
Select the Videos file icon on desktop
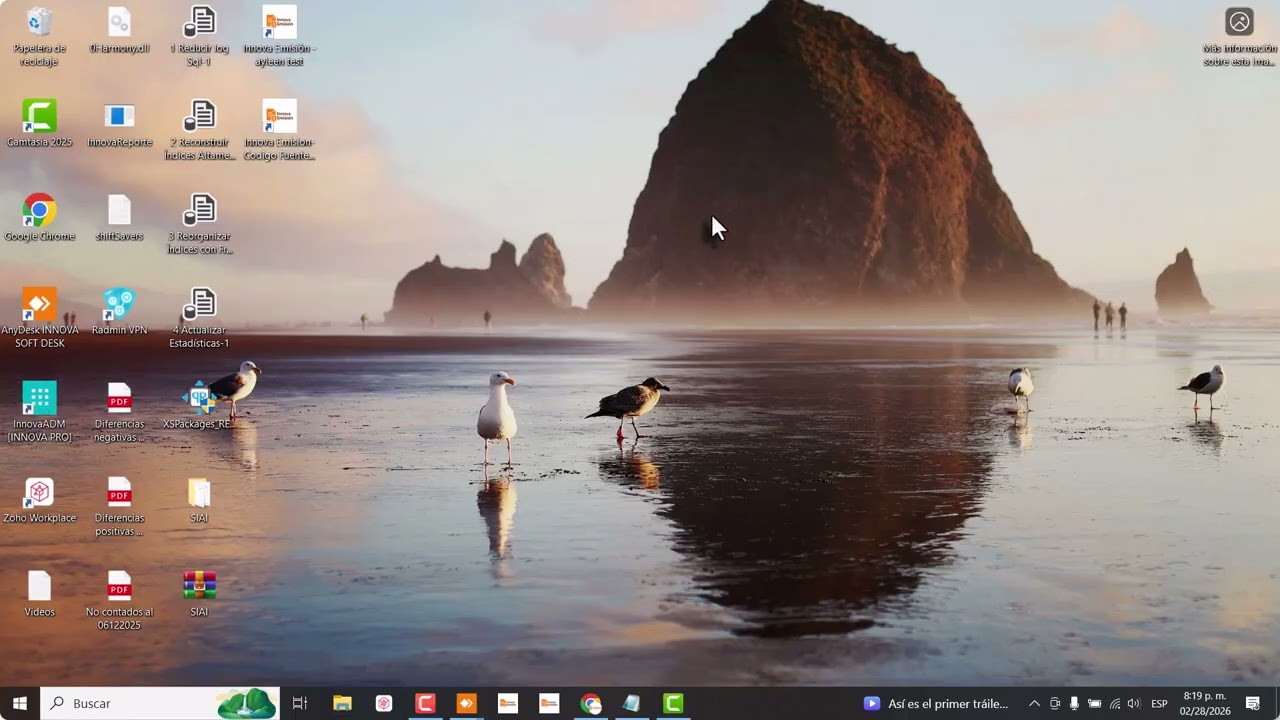40,594
